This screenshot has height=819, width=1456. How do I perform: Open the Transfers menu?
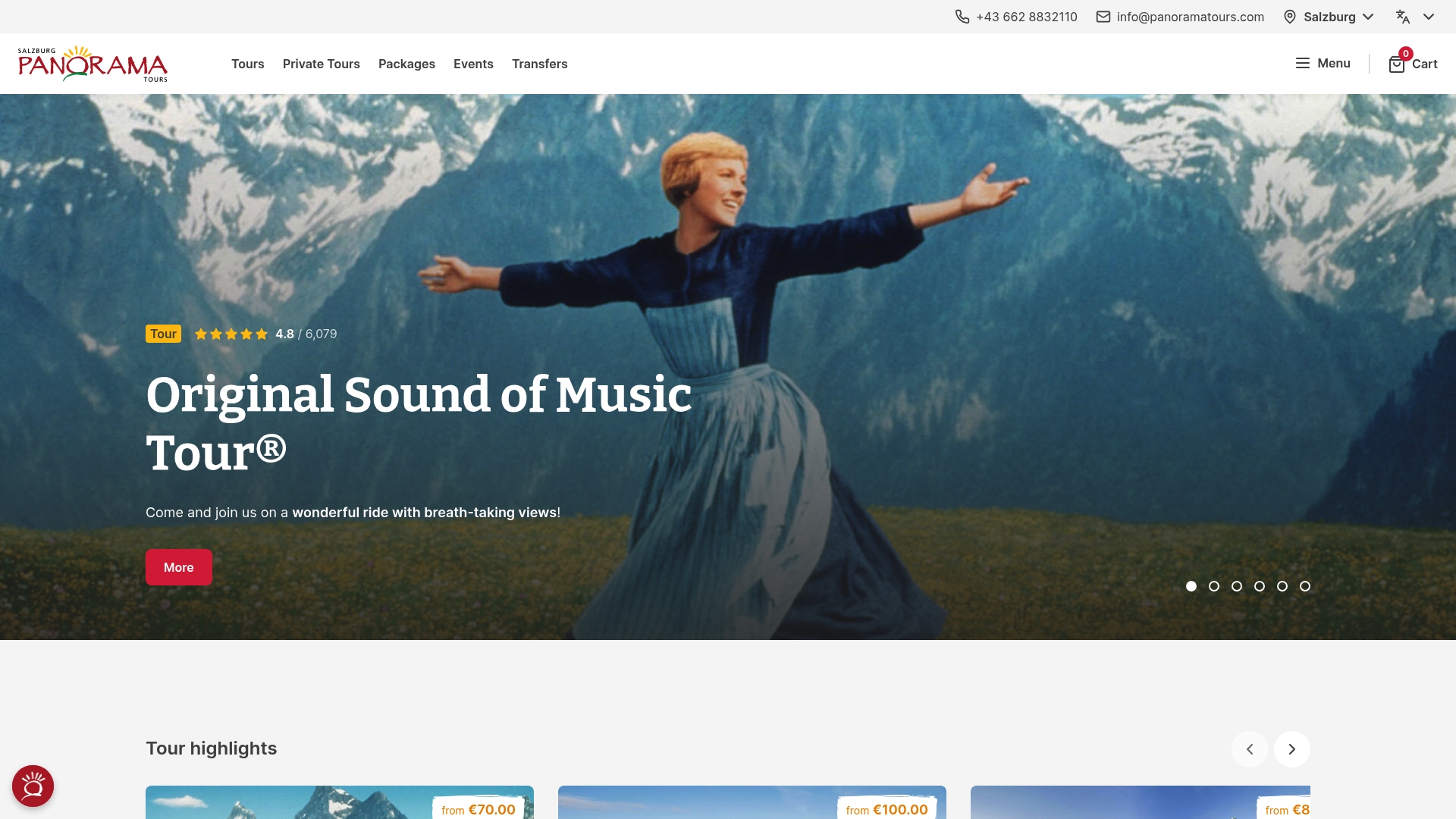(x=540, y=64)
